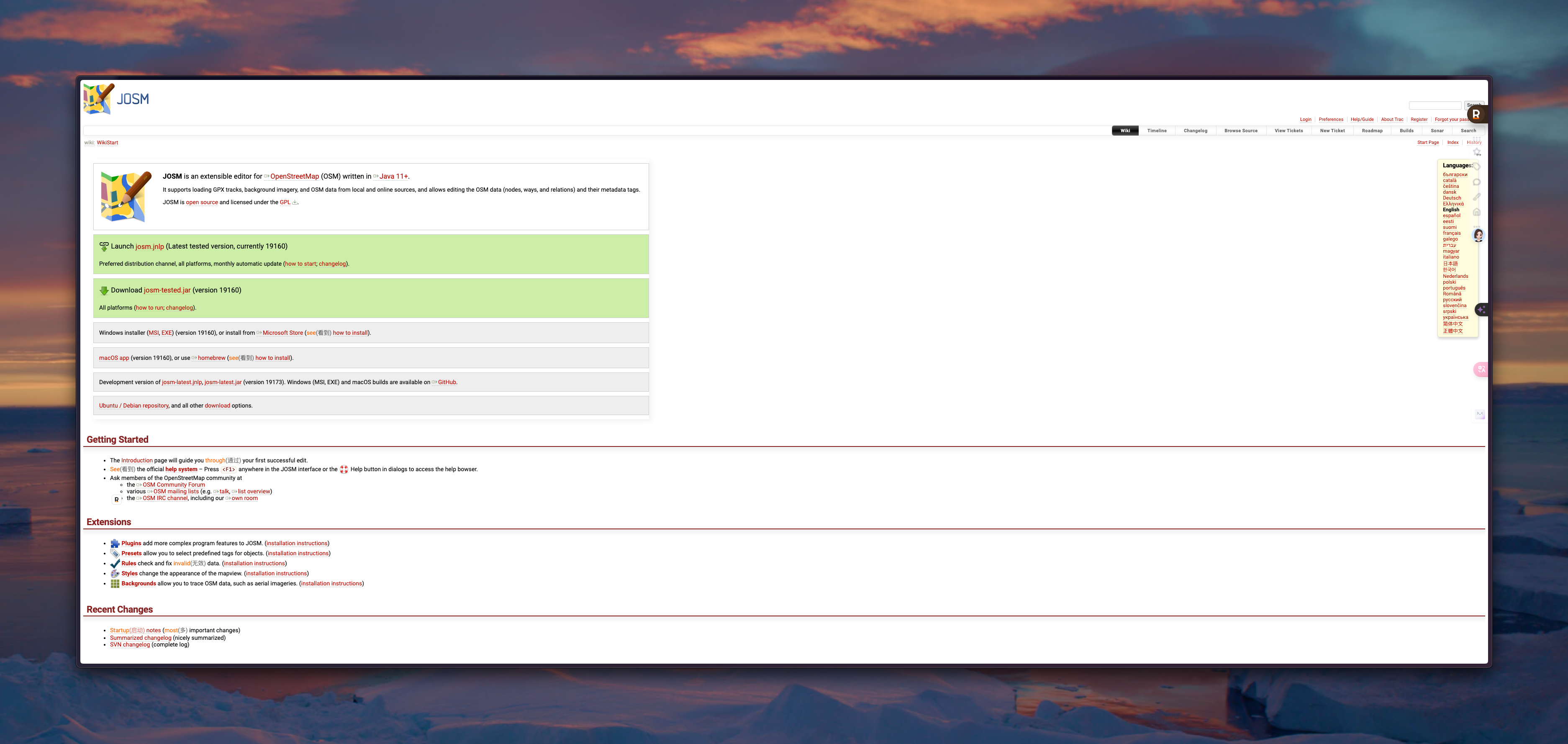The image size is (1568, 744).
Task: Click the WikiStart breadcrumb link
Action: pyautogui.click(x=107, y=143)
